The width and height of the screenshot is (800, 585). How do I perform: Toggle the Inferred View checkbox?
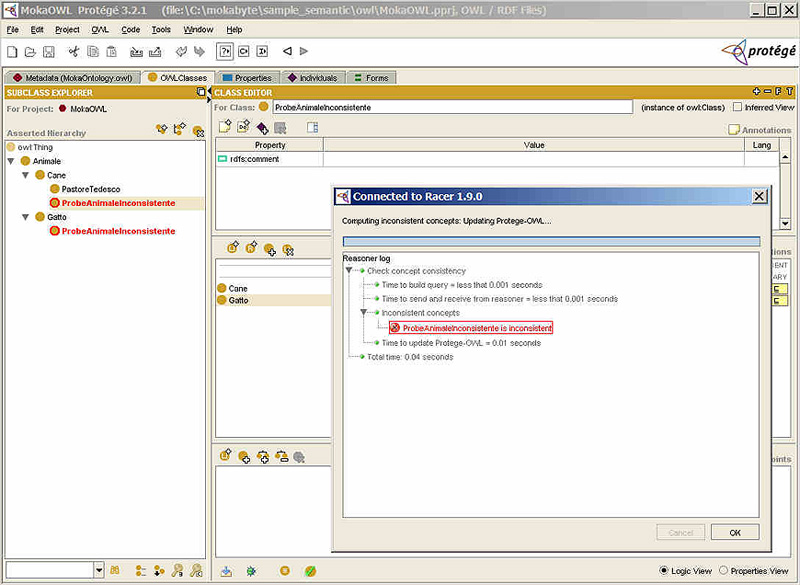[x=737, y=107]
